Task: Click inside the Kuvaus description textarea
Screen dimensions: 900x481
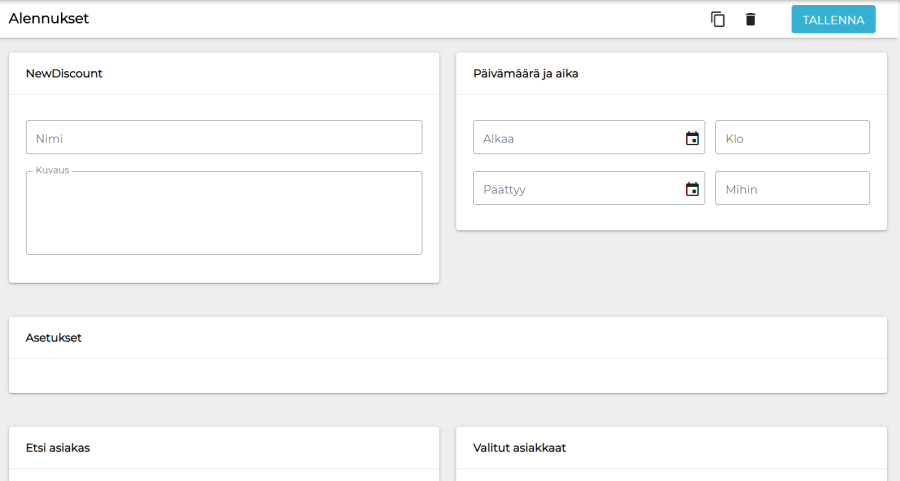Action: 224,215
